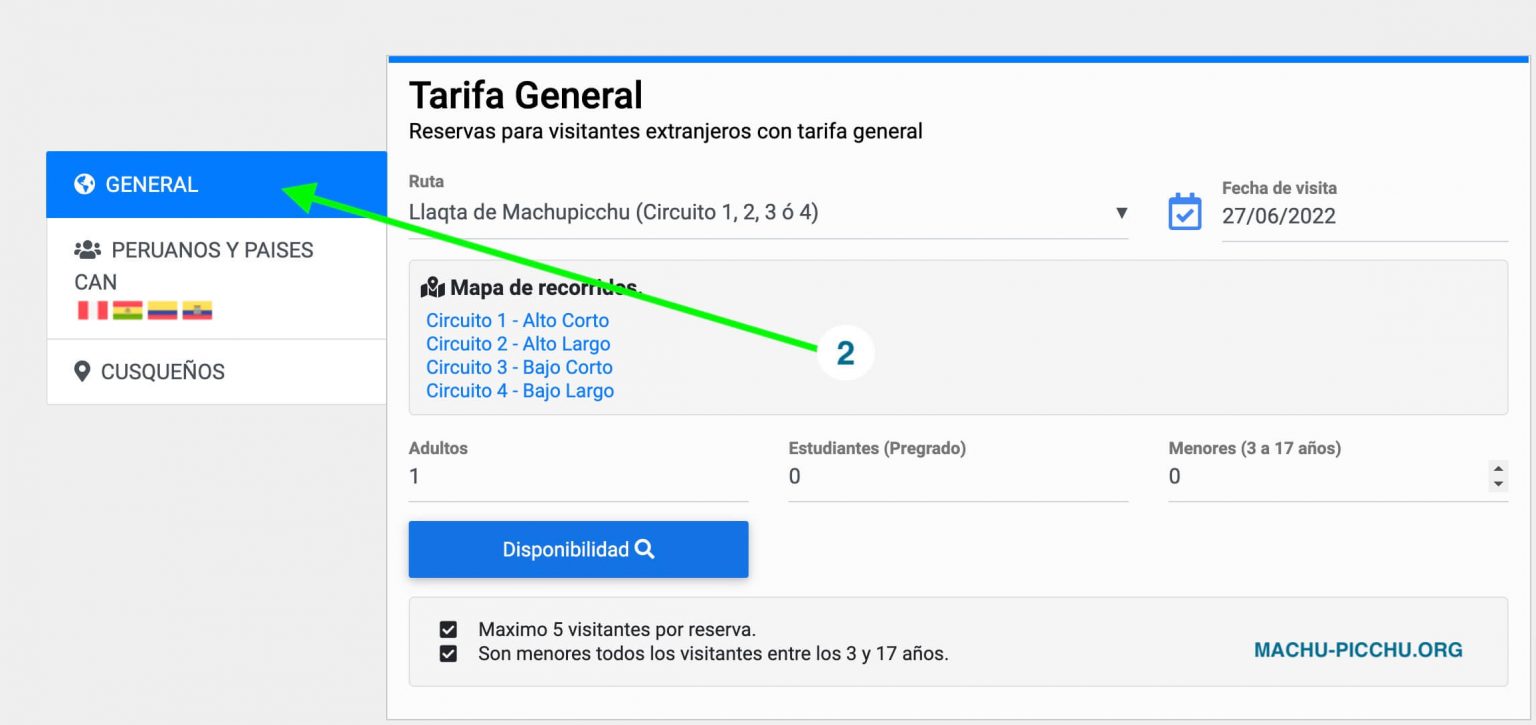The image size is (1536, 725).
Task: Toggle the Maximo 5 visitantes por reserva checkbox
Action: (448, 630)
